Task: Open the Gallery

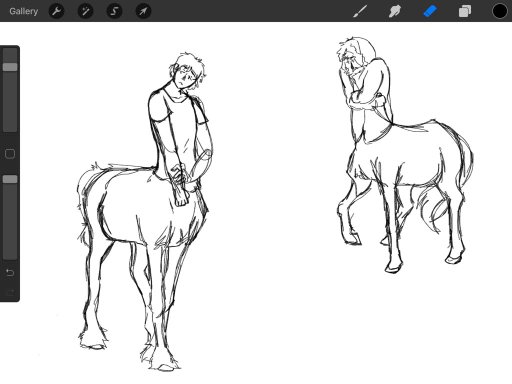Action: pos(23,11)
